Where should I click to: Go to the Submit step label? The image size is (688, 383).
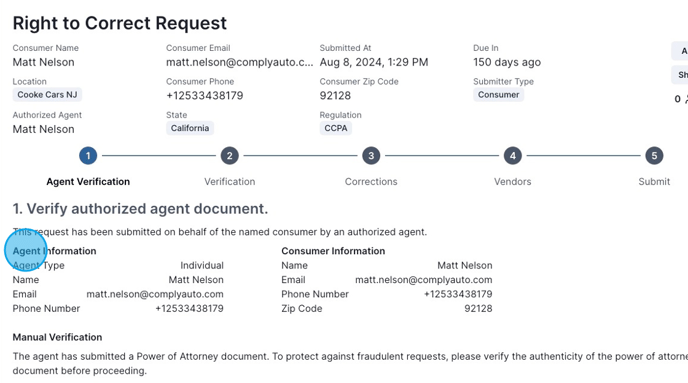pyautogui.click(x=654, y=182)
